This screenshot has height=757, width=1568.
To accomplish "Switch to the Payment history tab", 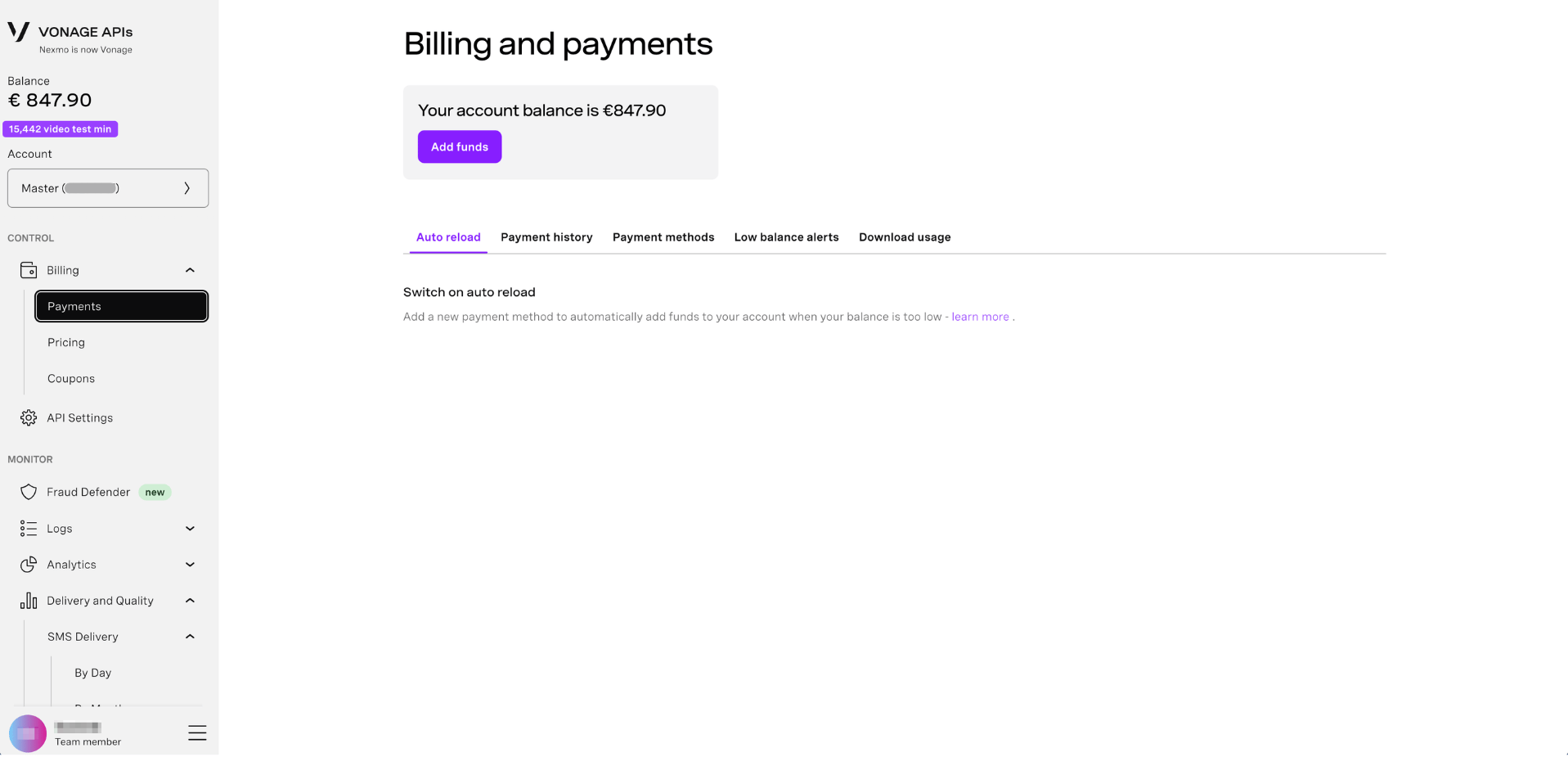I will point(546,237).
